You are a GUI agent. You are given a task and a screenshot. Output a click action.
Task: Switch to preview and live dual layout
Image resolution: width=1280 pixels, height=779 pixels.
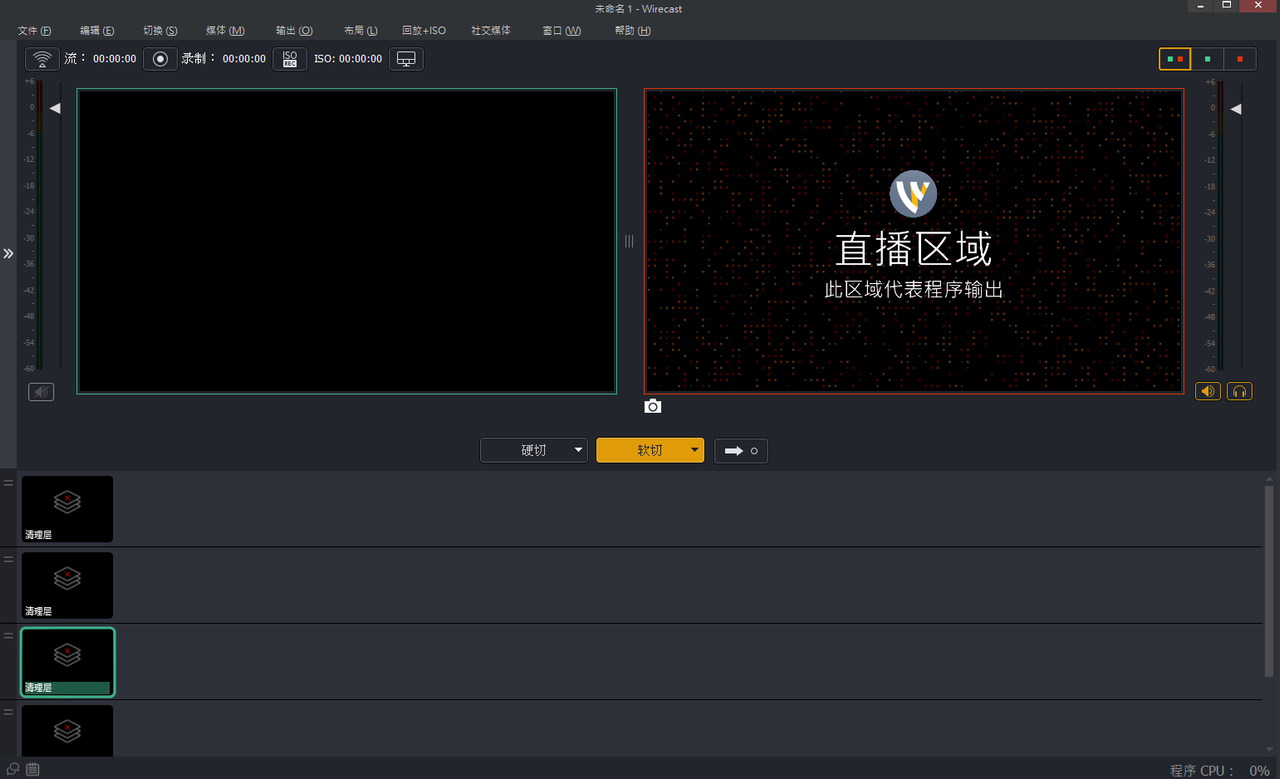(1175, 59)
